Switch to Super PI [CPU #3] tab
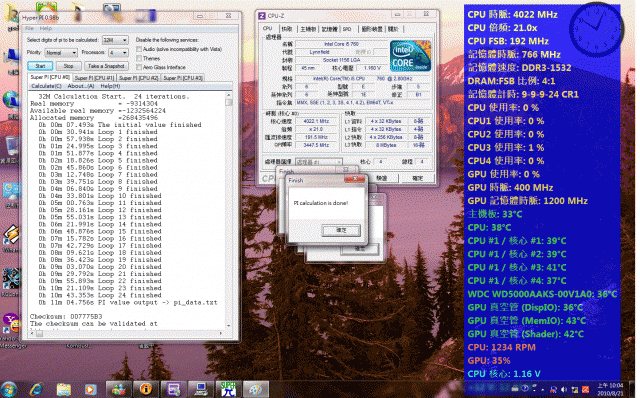The width and height of the screenshot is (640, 398). click(182, 78)
